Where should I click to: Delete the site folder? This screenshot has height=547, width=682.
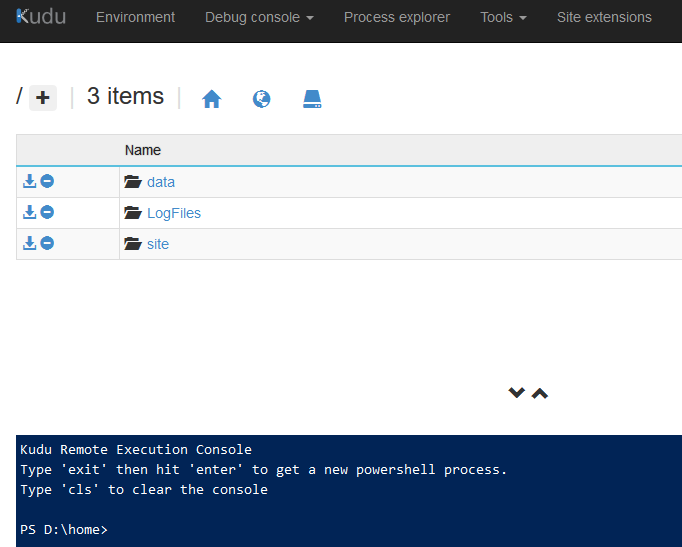pyautogui.click(x=47, y=243)
